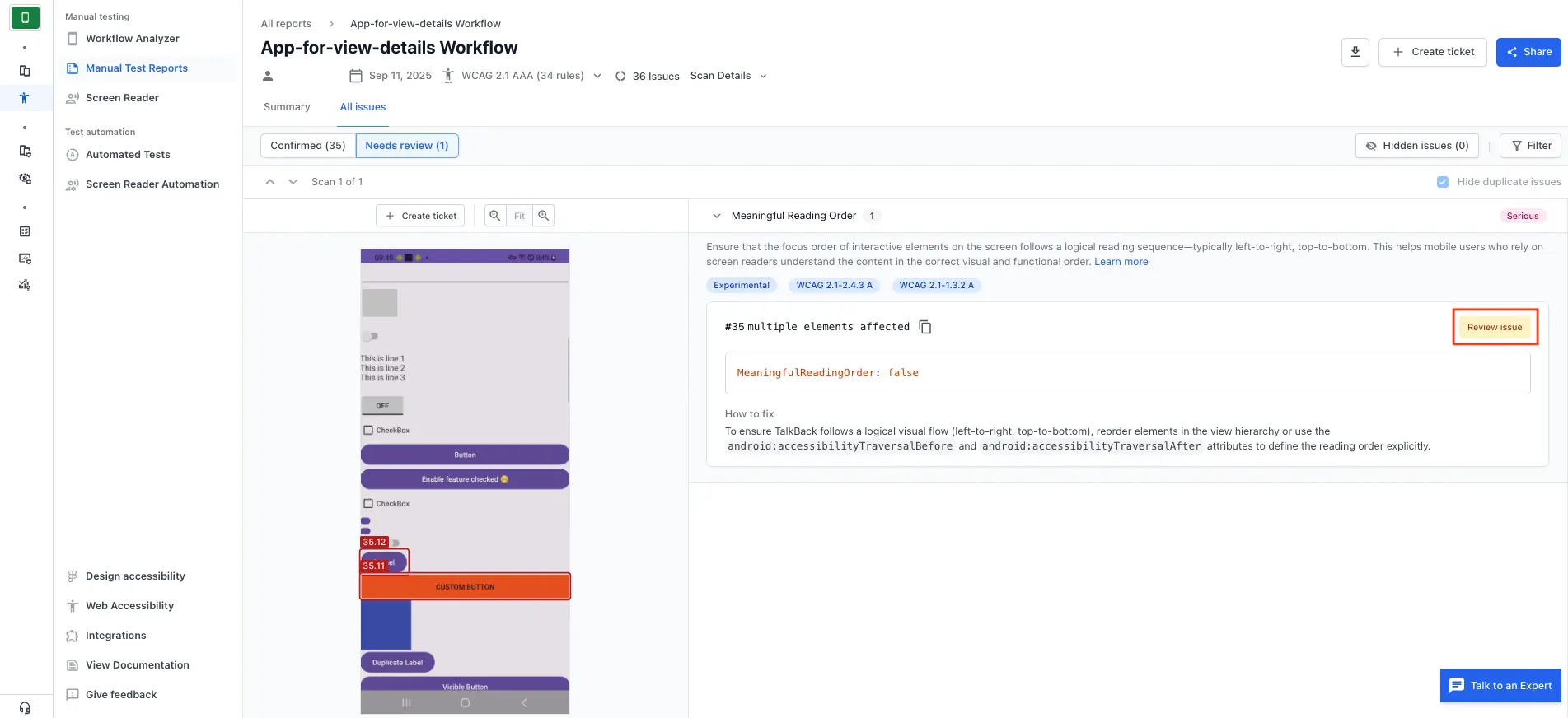Collapse Meaningful Reading Order section
The image size is (1568, 718).
click(716, 216)
